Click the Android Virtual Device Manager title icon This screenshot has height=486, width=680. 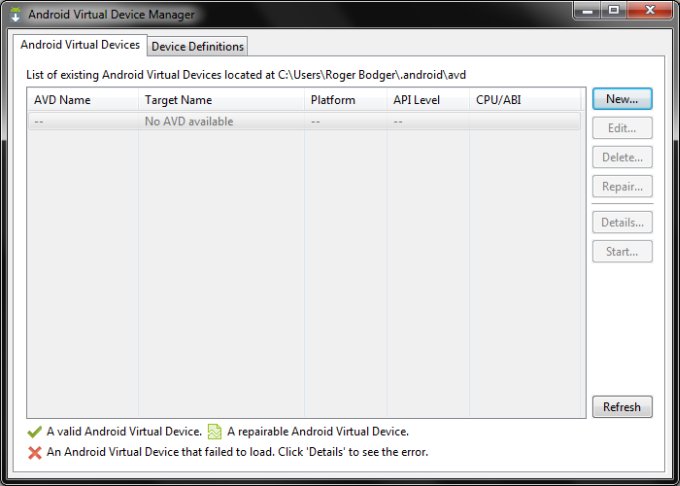[16, 14]
